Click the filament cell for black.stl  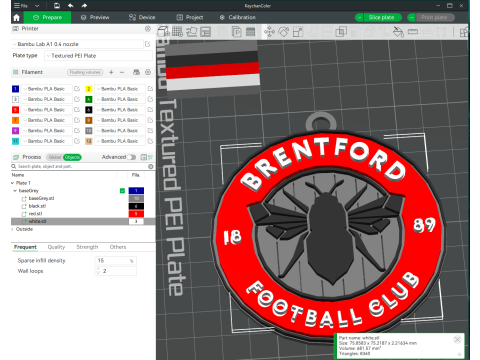(x=136, y=206)
